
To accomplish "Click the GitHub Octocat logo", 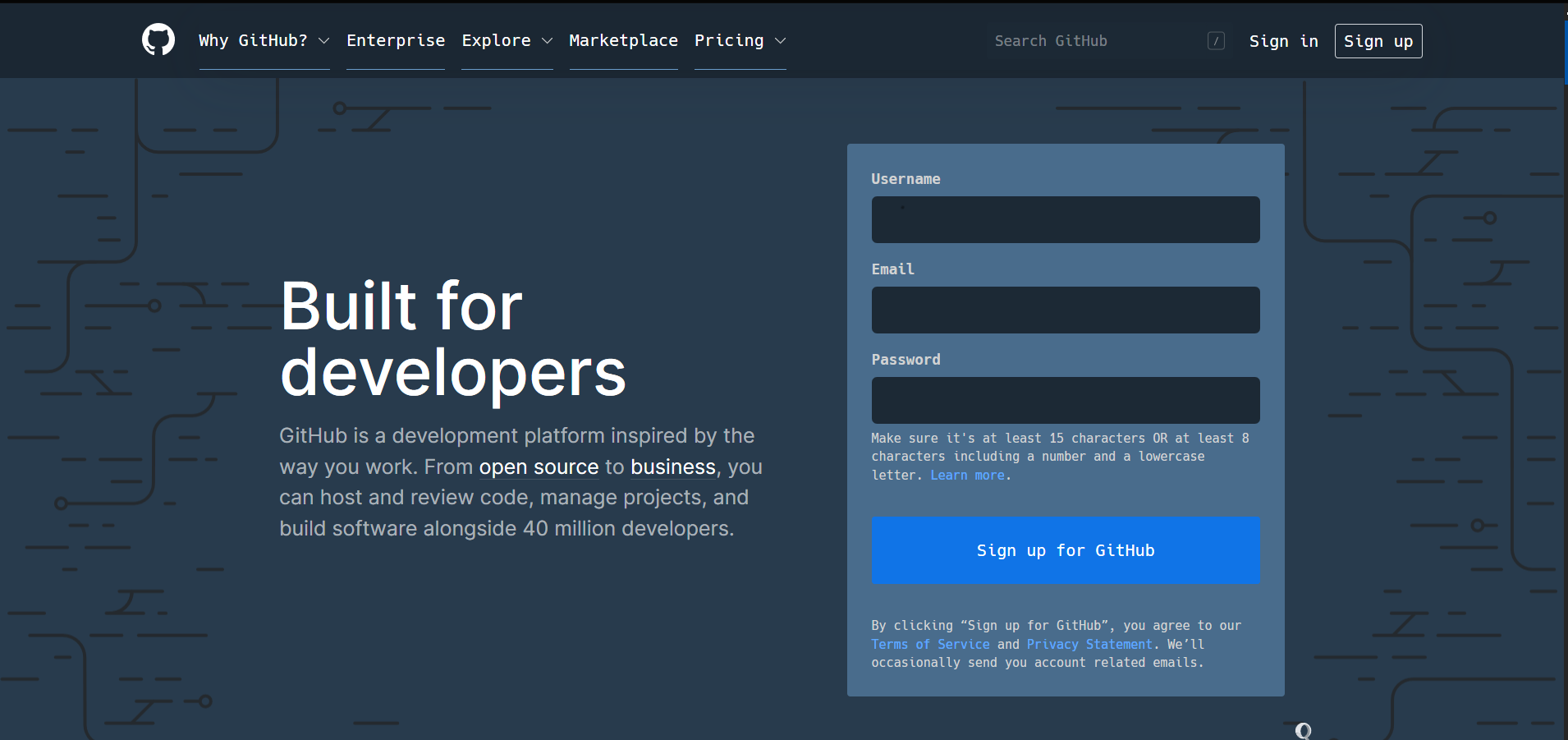I will pyautogui.click(x=158, y=39).
